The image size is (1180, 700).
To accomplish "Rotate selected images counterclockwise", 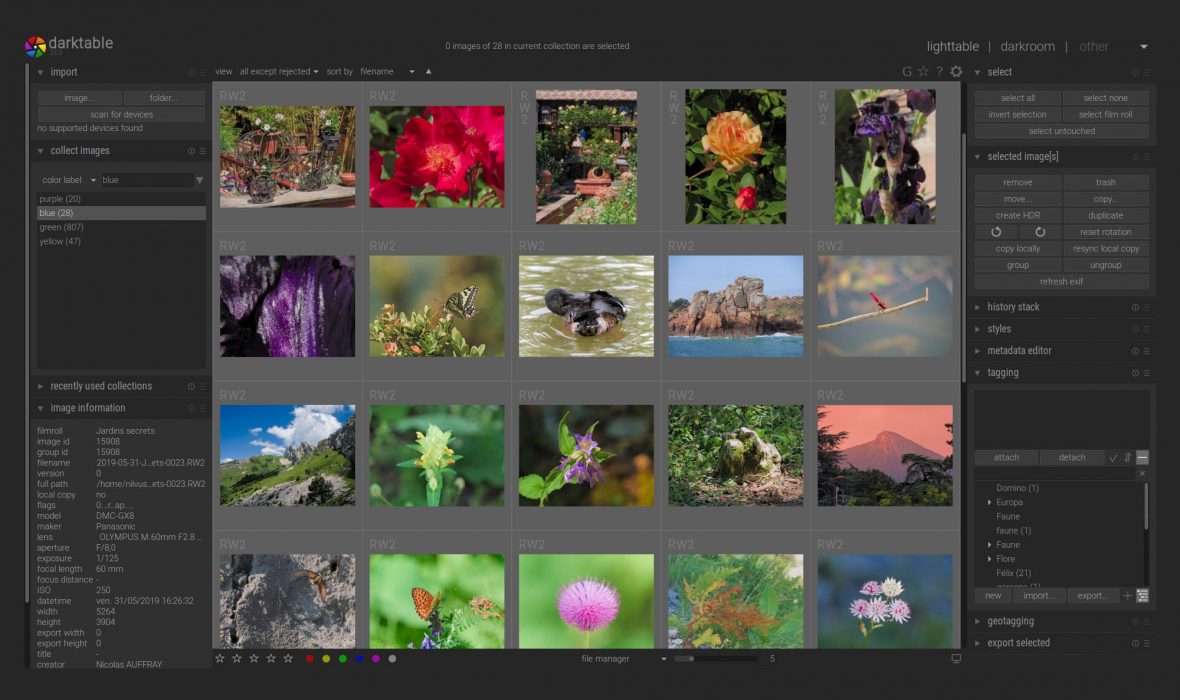I will coord(996,232).
